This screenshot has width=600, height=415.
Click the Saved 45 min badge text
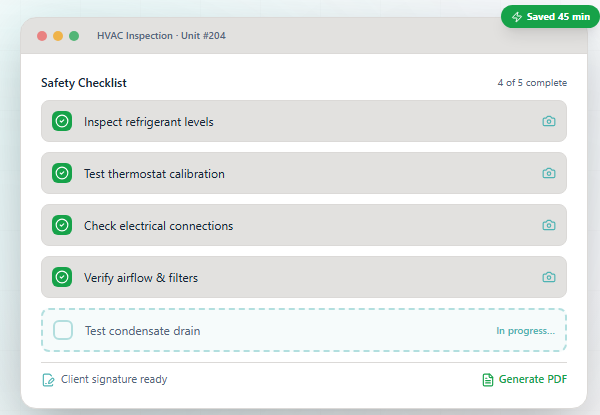tap(558, 17)
